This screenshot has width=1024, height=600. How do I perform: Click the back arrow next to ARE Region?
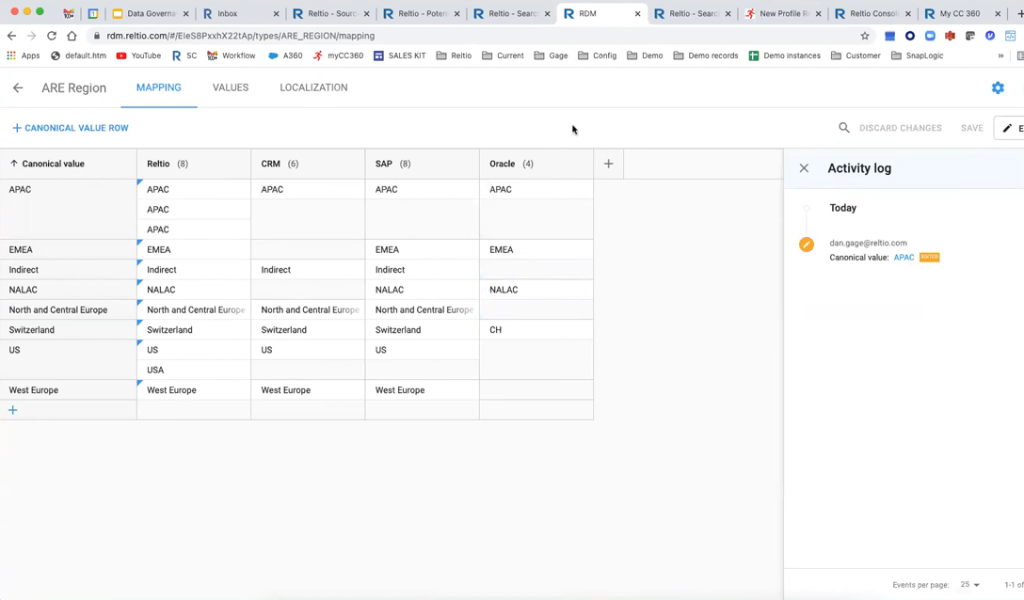coord(18,88)
